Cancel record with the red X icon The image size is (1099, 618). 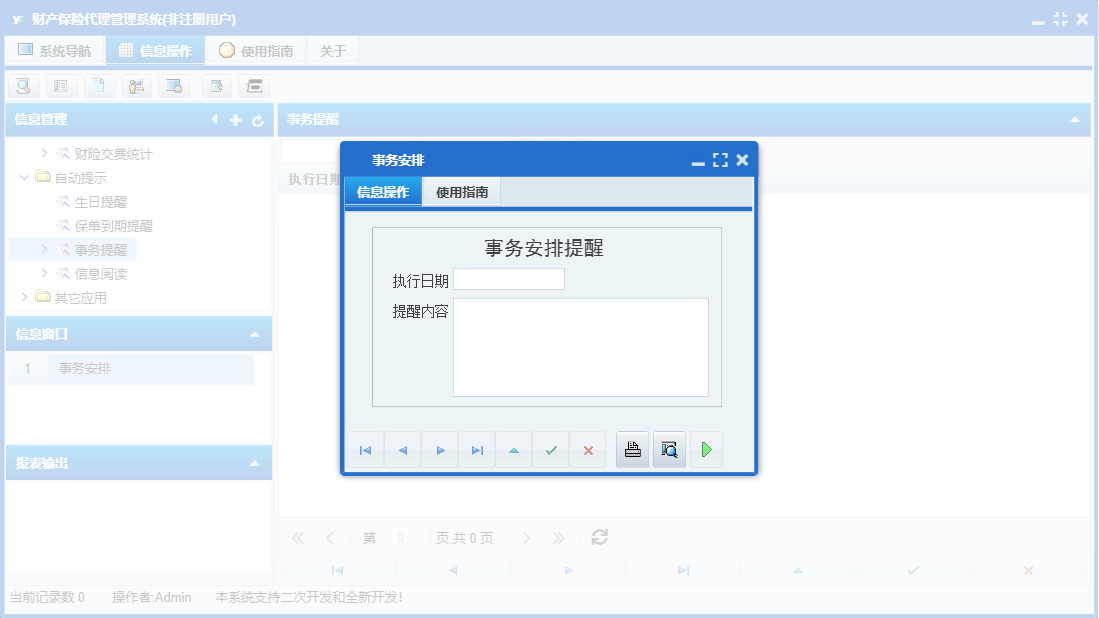[x=587, y=449]
